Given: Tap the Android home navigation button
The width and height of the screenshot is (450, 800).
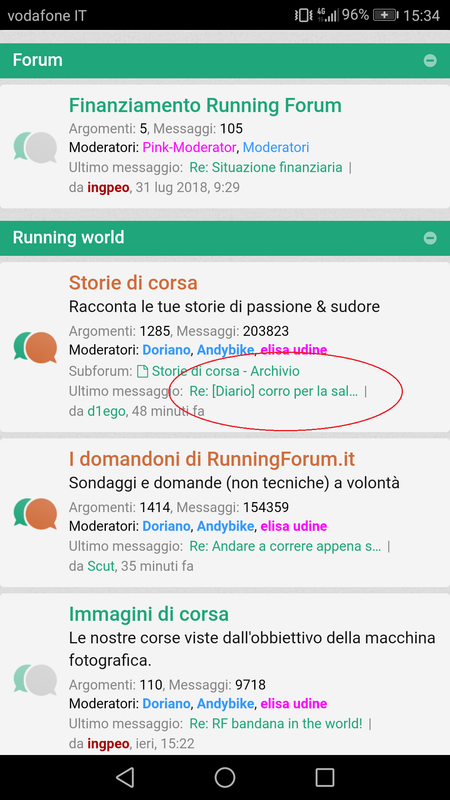Looking at the screenshot, I should coord(225,777).
